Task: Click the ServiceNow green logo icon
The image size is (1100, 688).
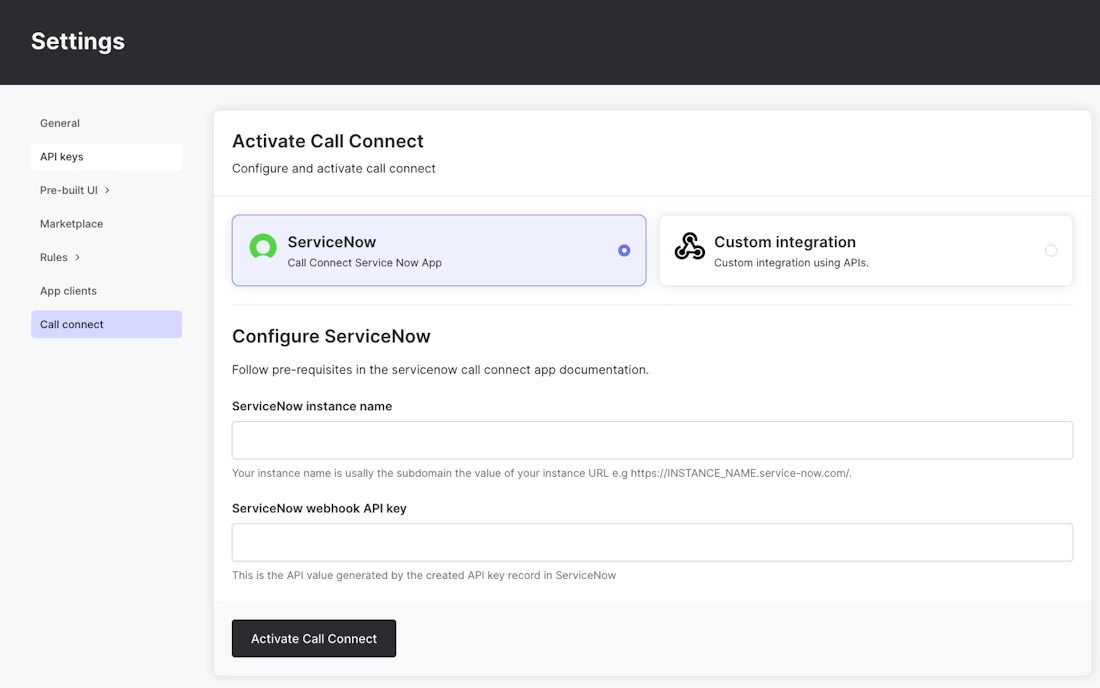Action: [263, 247]
